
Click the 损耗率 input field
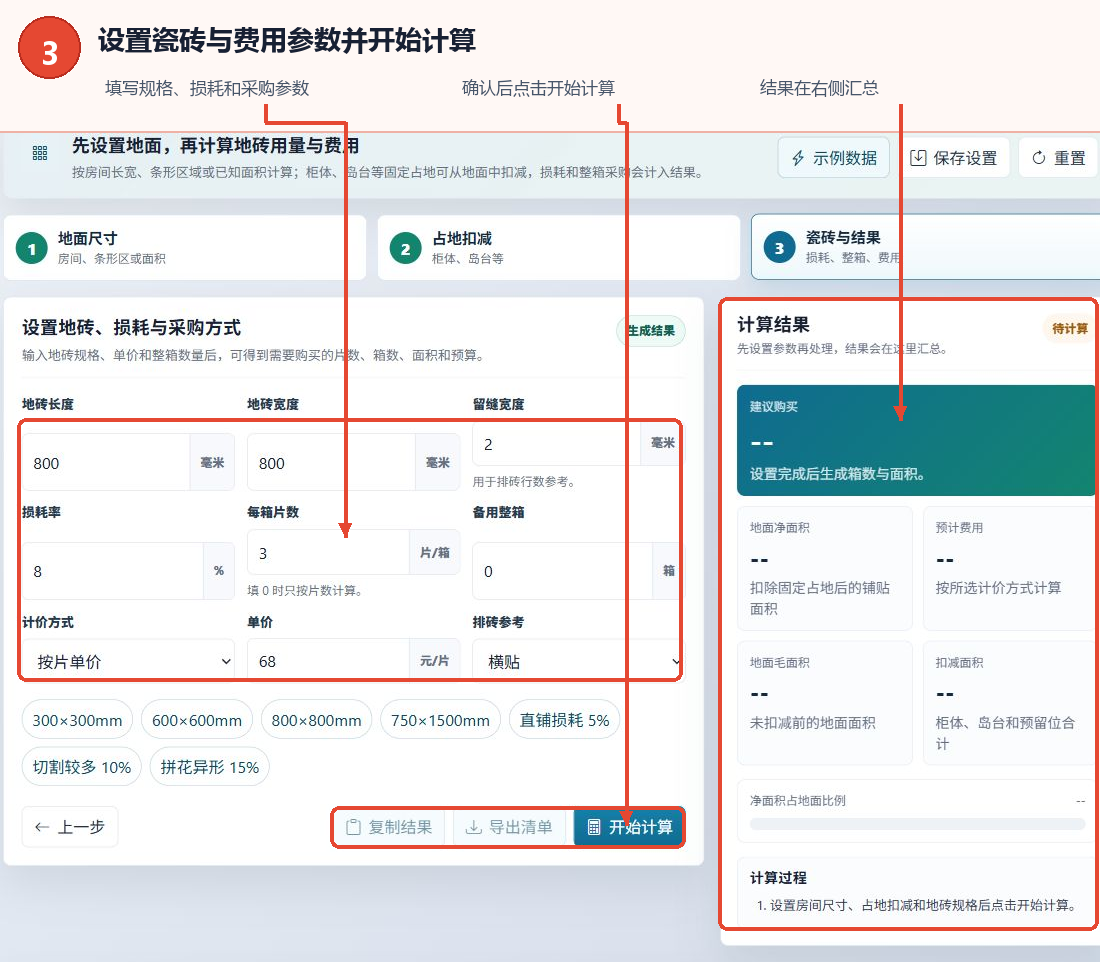pos(114,571)
